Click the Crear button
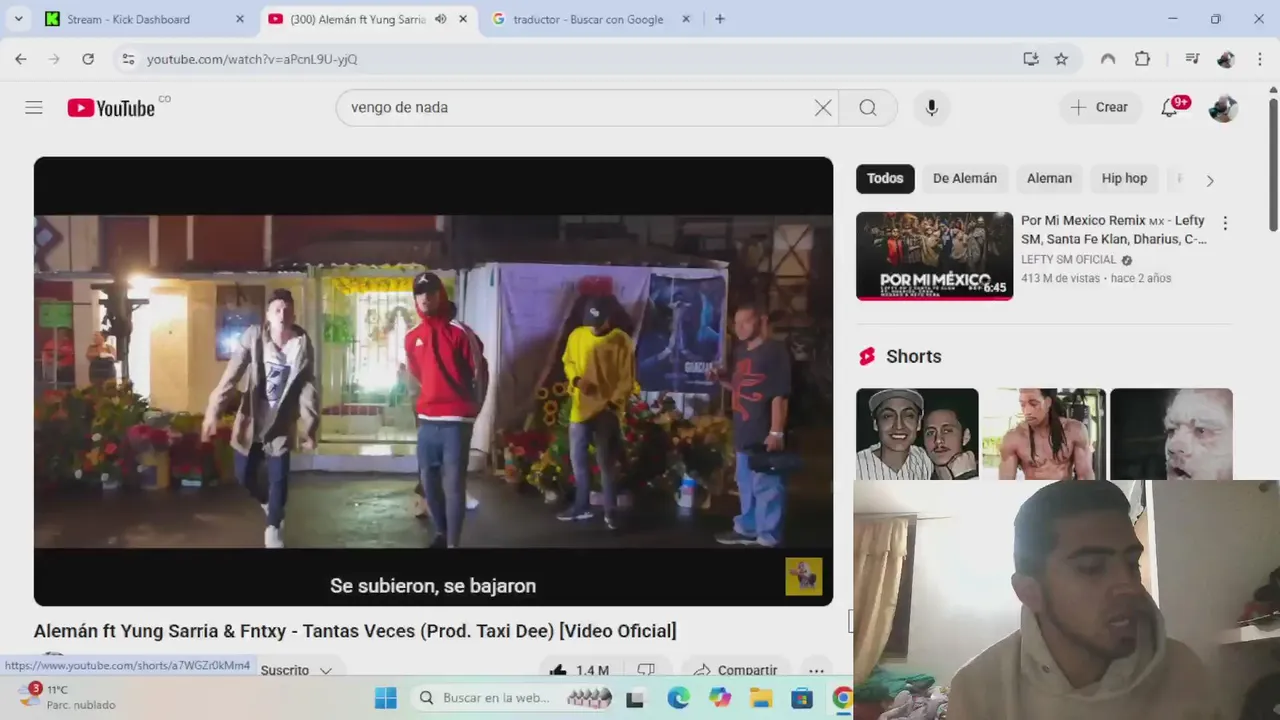This screenshot has width=1280, height=720. (x=1099, y=107)
